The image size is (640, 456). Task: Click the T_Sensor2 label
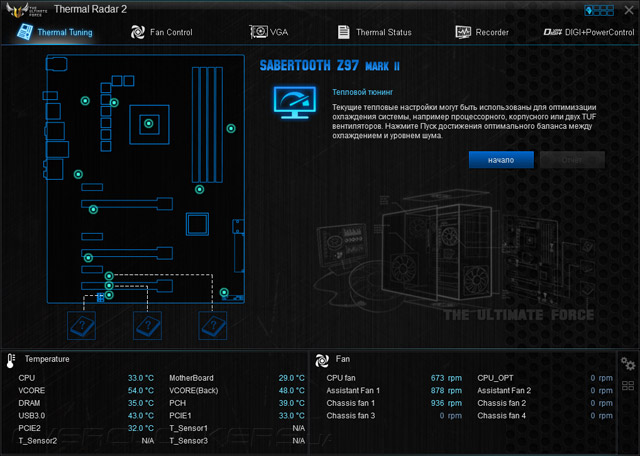pos(38,441)
